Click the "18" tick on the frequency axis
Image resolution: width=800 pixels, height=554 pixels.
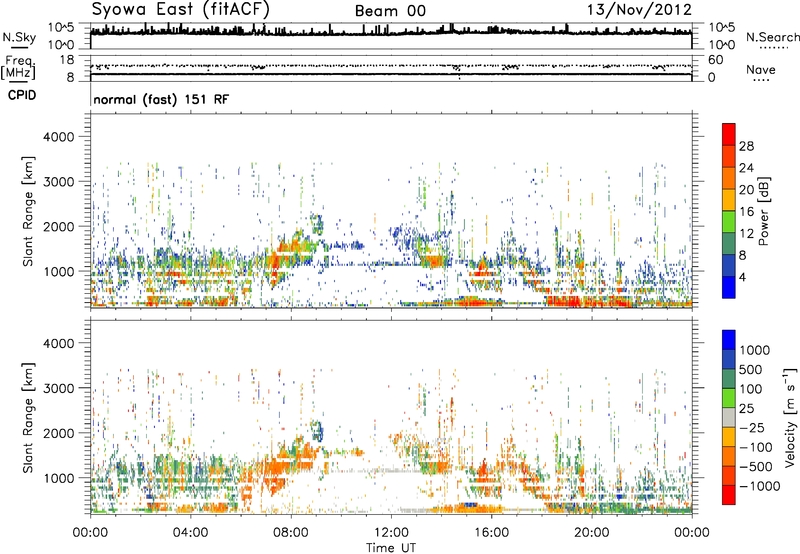click(67, 60)
